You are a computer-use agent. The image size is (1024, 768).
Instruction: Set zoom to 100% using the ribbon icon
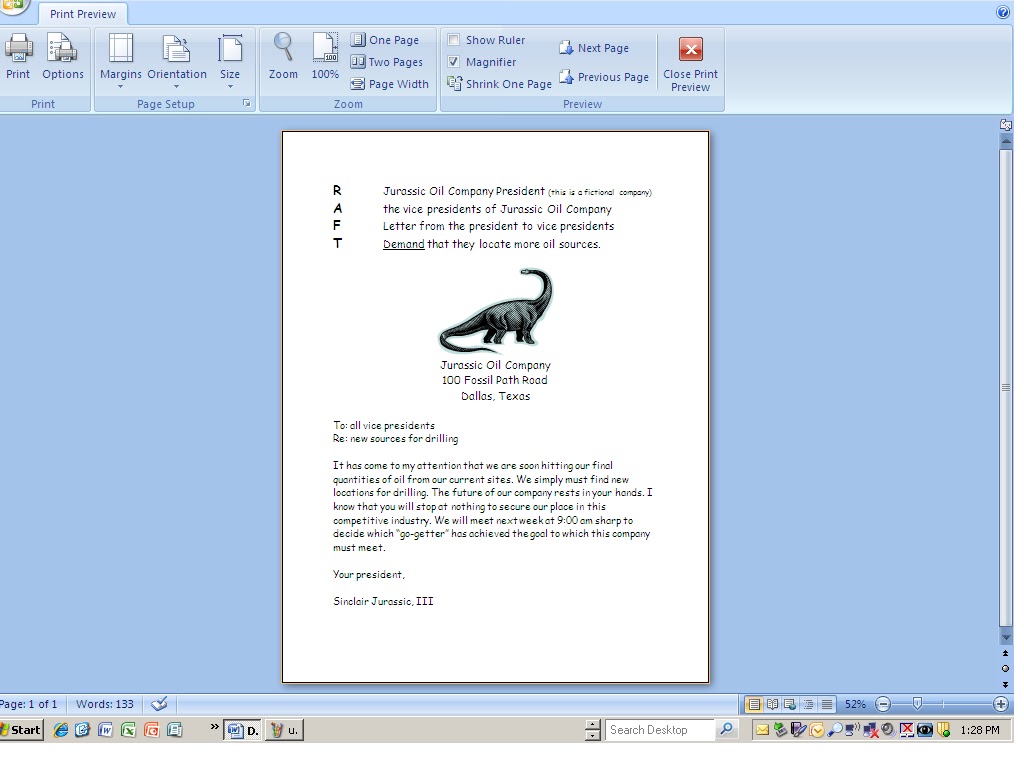click(325, 57)
